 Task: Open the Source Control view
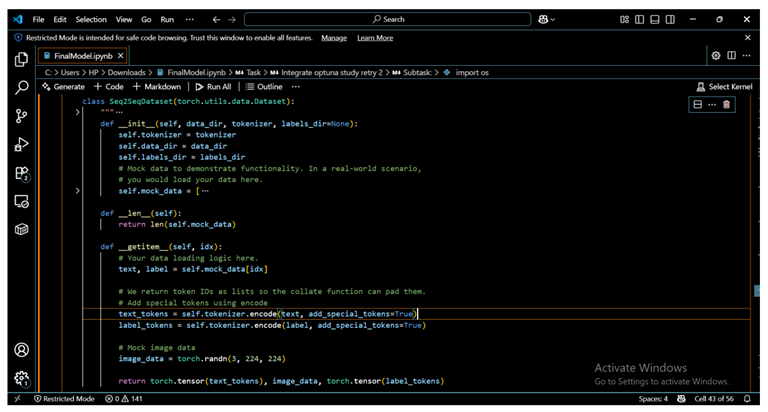[21, 116]
